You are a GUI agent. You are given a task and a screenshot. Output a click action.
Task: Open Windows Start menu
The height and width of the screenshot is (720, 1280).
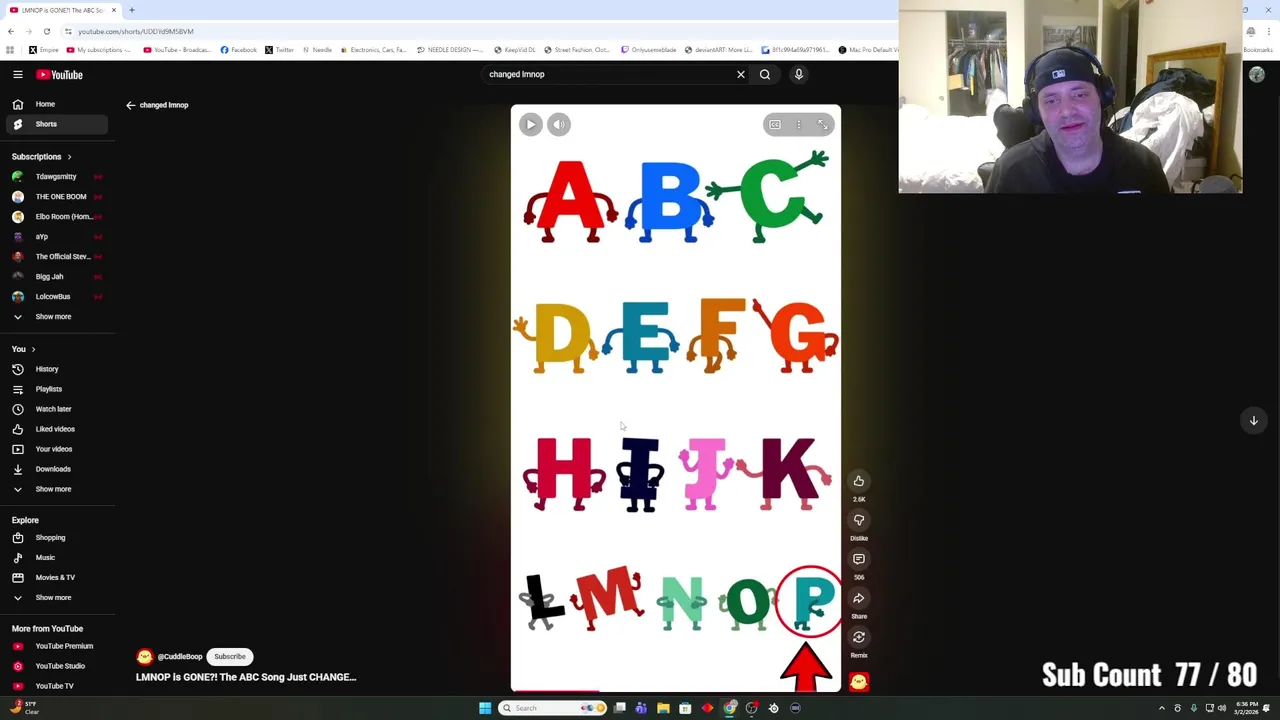click(485, 708)
